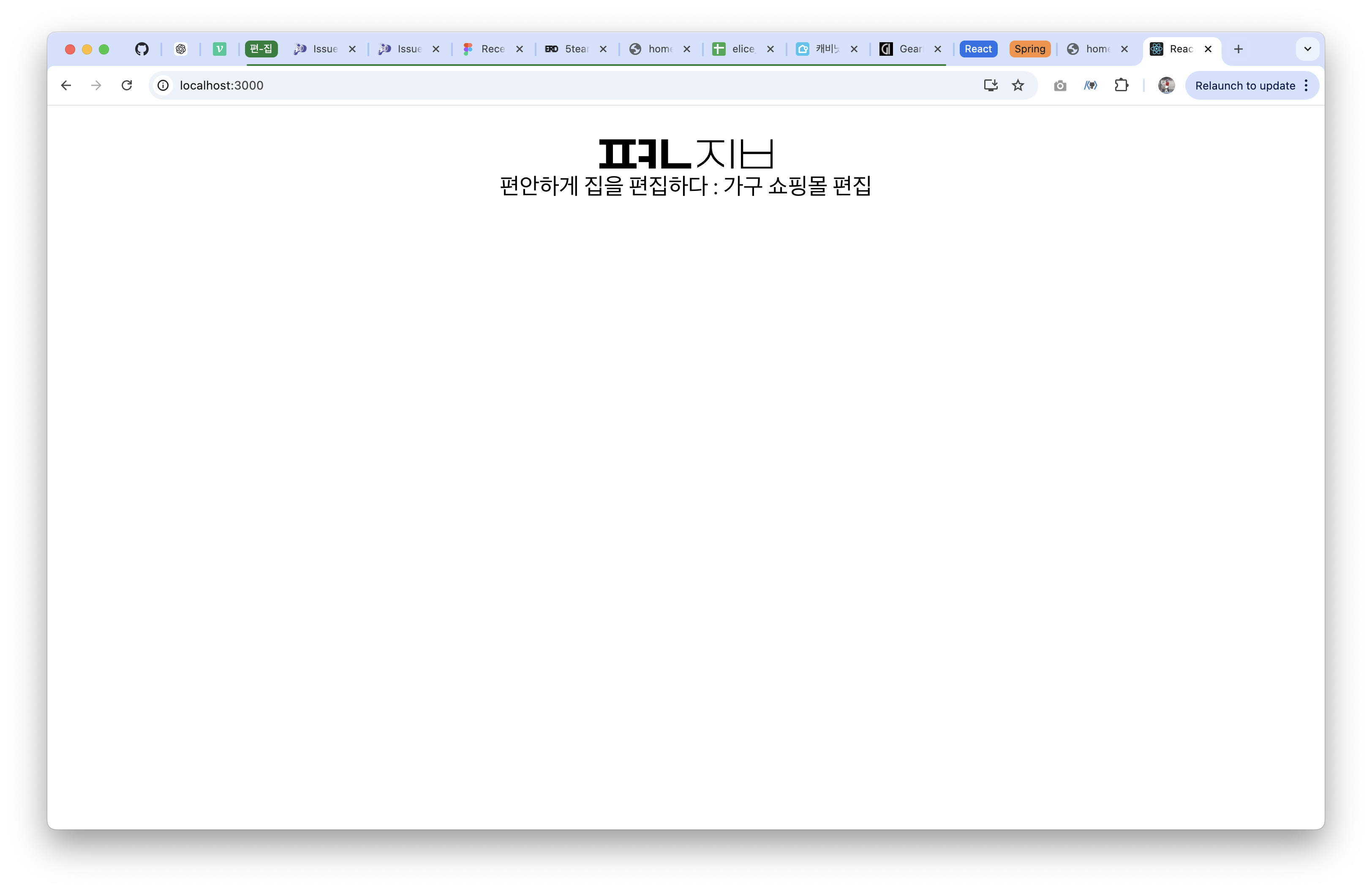
Task: Open the tab search dropdown arrow
Action: tap(1307, 49)
